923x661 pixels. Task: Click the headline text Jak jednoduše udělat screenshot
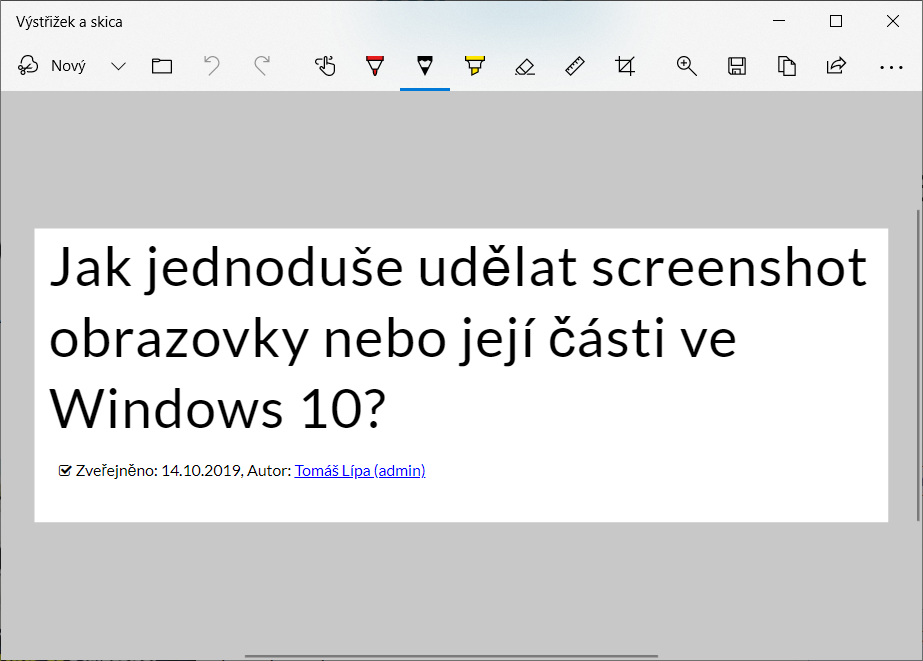coord(459,268)
